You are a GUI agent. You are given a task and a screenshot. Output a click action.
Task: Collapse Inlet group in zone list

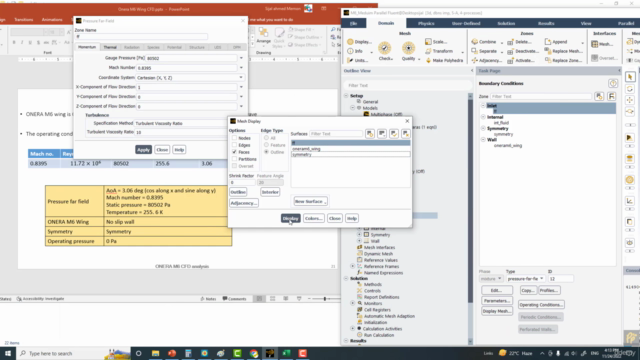(x=483, y=106)
